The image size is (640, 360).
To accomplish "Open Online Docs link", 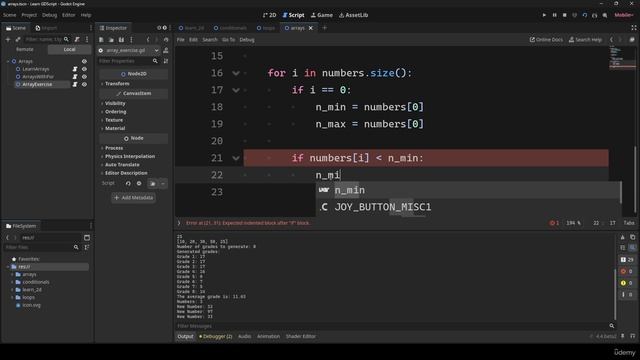I will pyautogui.click(x=546, y=40).
